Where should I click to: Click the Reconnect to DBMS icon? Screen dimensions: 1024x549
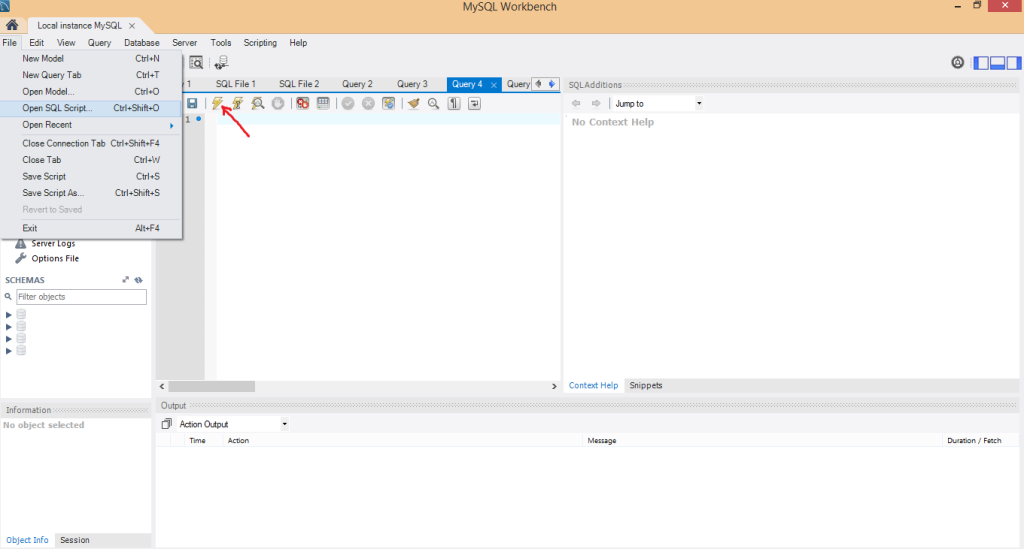tap(221, 63)
